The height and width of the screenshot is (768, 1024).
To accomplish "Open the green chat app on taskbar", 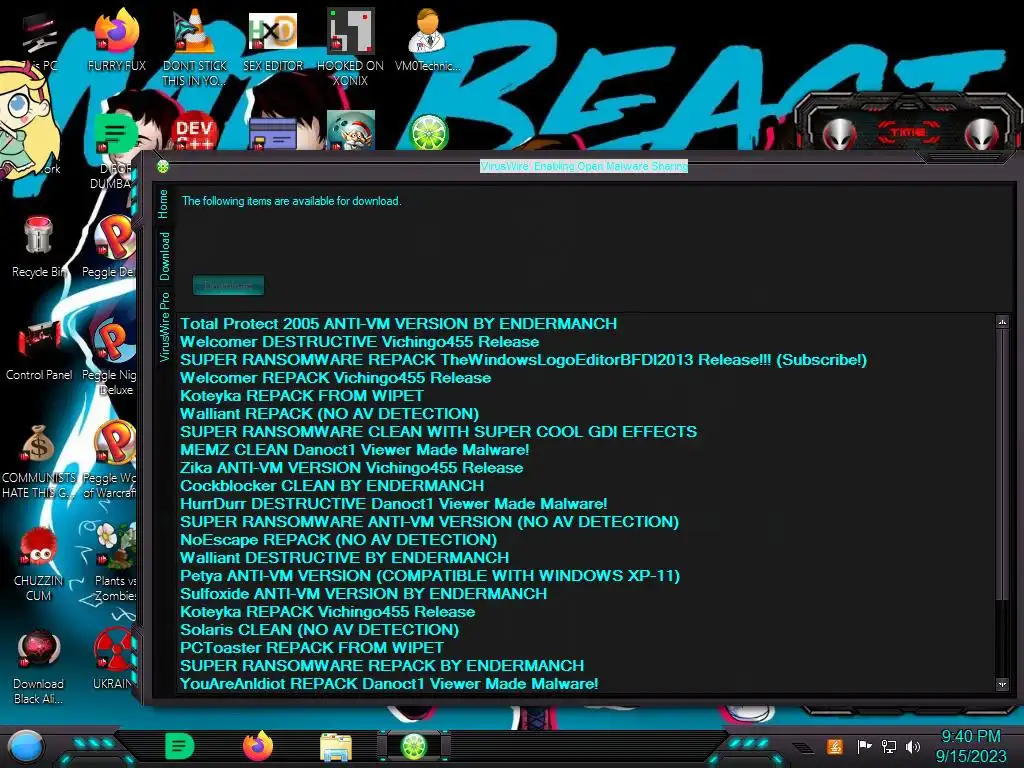I will click(179, 746).
